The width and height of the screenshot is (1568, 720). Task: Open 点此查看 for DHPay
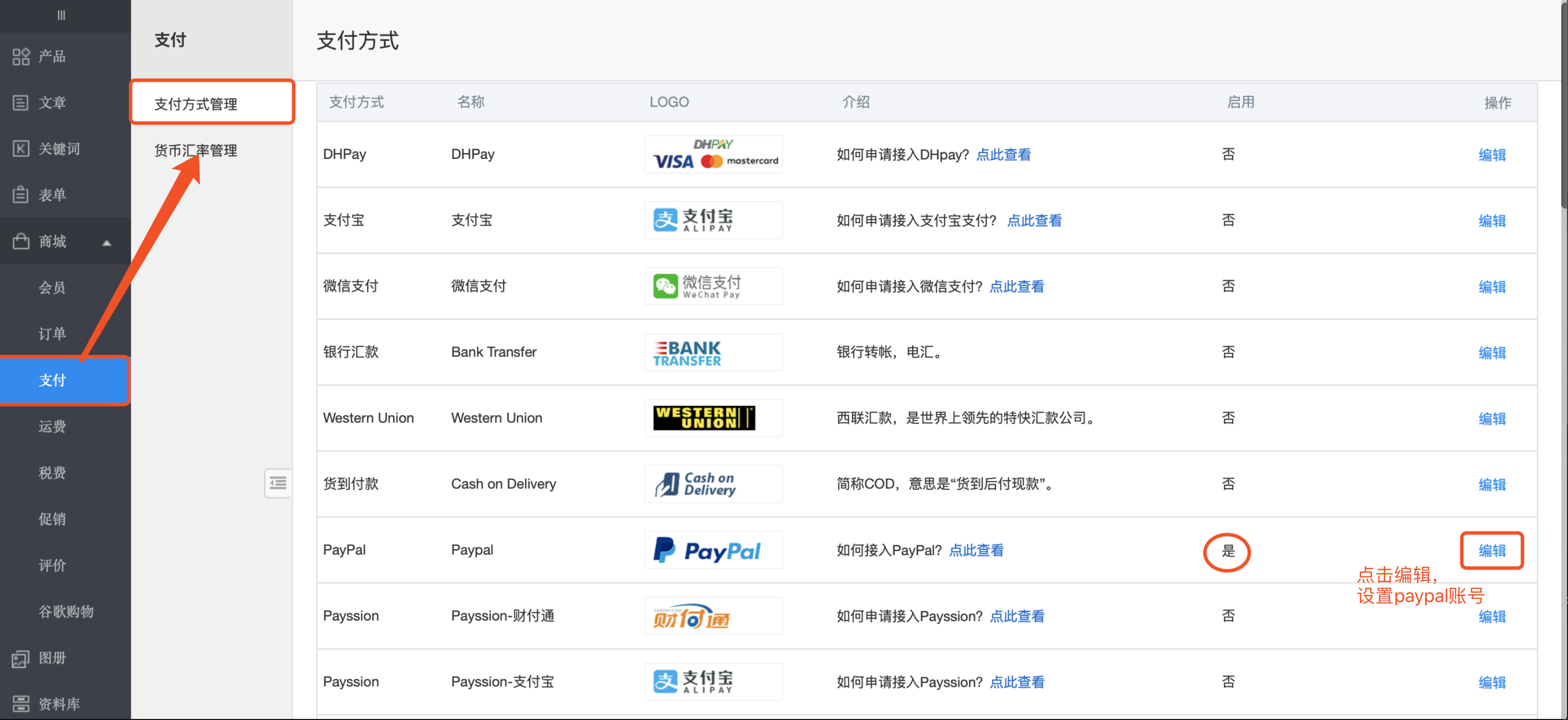click(x=1004, y=154)
